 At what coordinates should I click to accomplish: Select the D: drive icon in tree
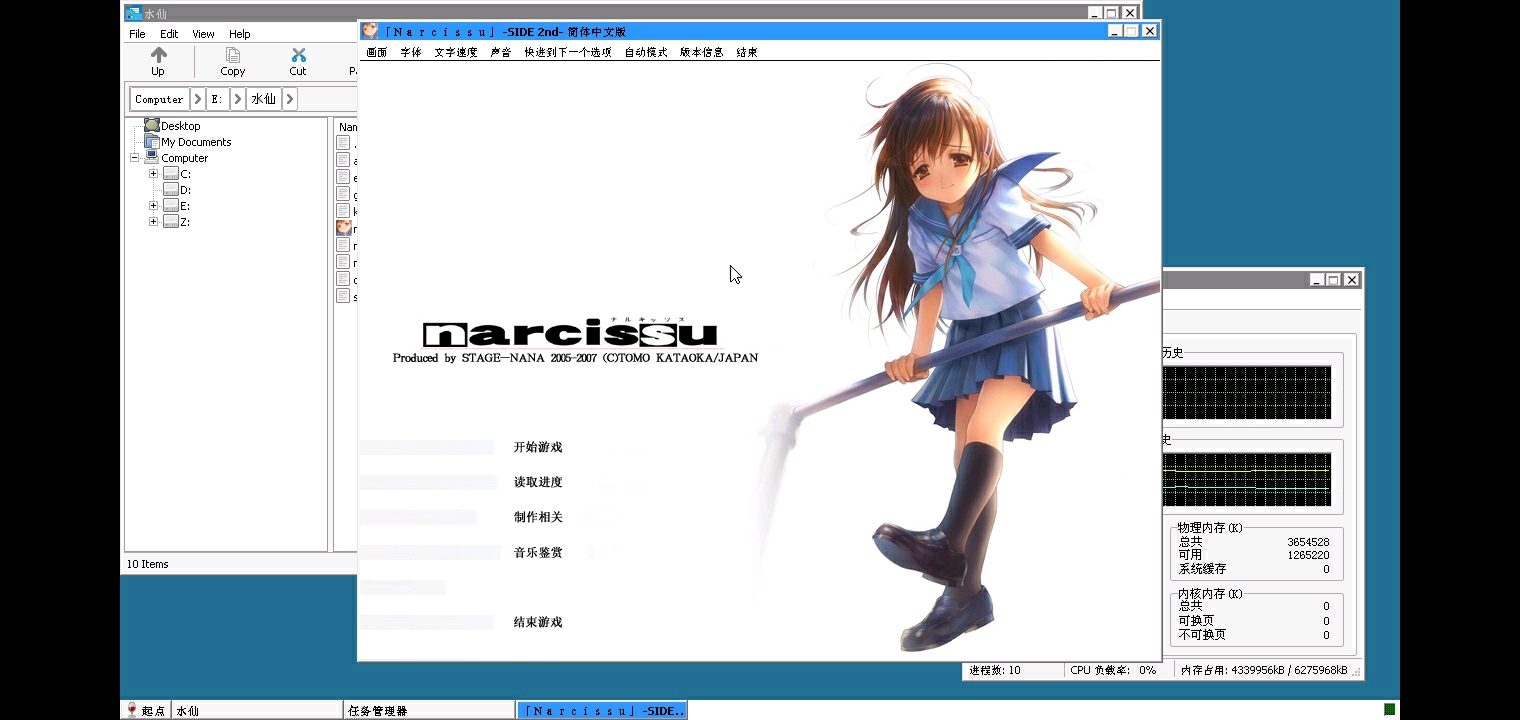pyautogui.click(x=171, y=190)
